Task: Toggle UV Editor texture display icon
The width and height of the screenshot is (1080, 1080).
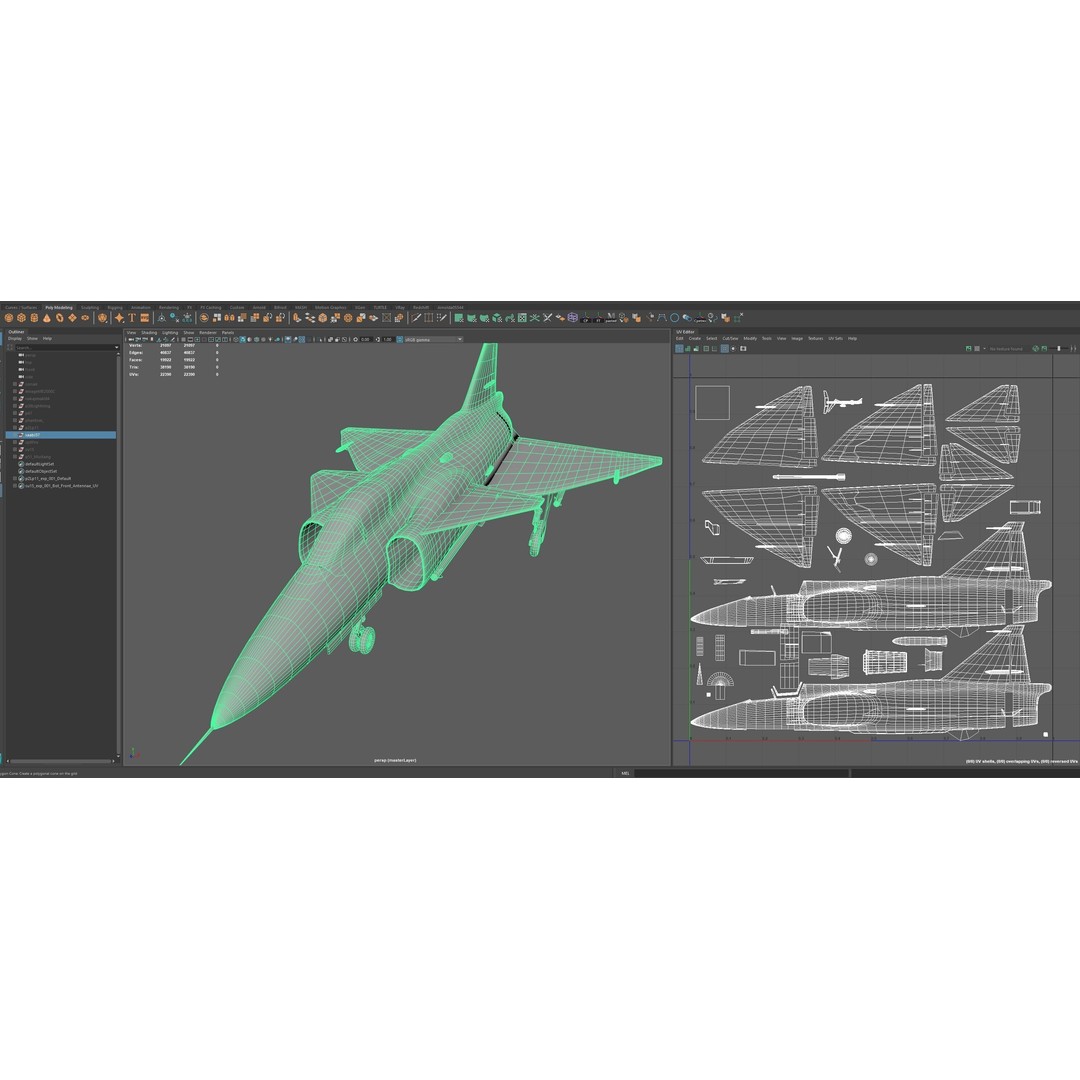Action: pos(968,349)
